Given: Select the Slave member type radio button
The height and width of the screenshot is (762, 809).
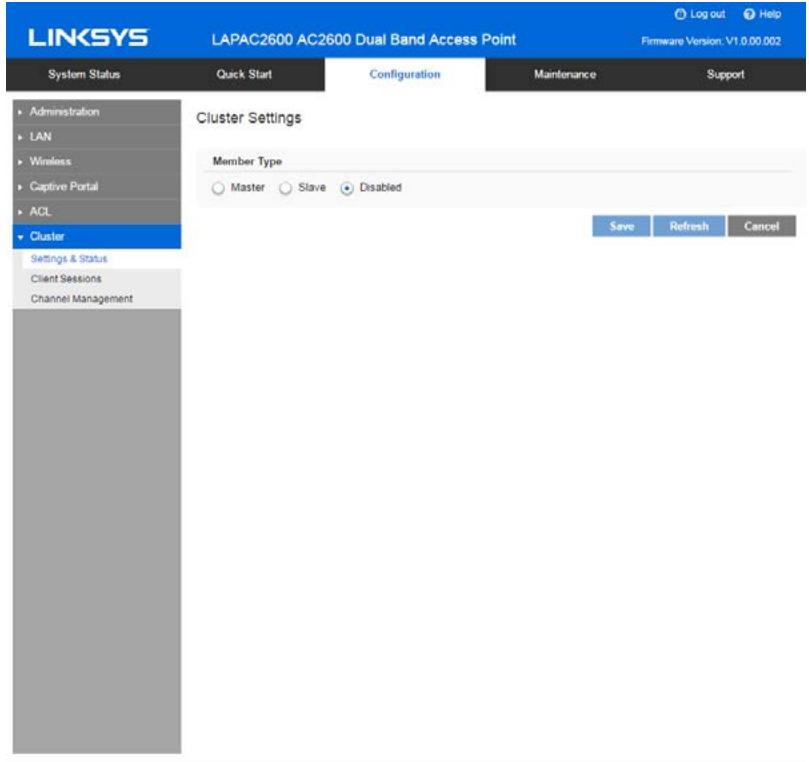Looking at the screenshot, I should pos(285,188).
